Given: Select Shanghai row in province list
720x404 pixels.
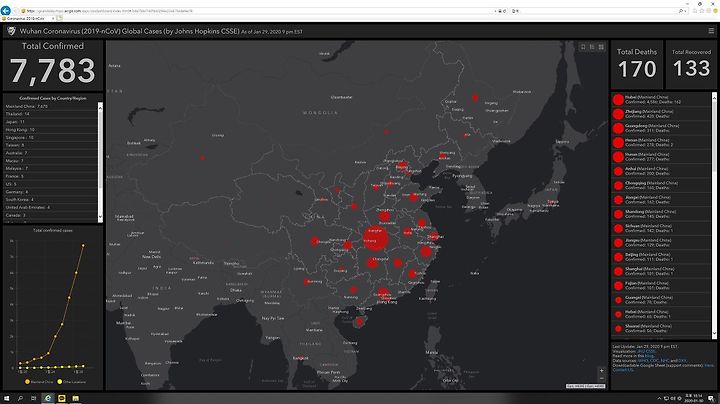Looking at the screenshot, I should (x=661, y=271).
